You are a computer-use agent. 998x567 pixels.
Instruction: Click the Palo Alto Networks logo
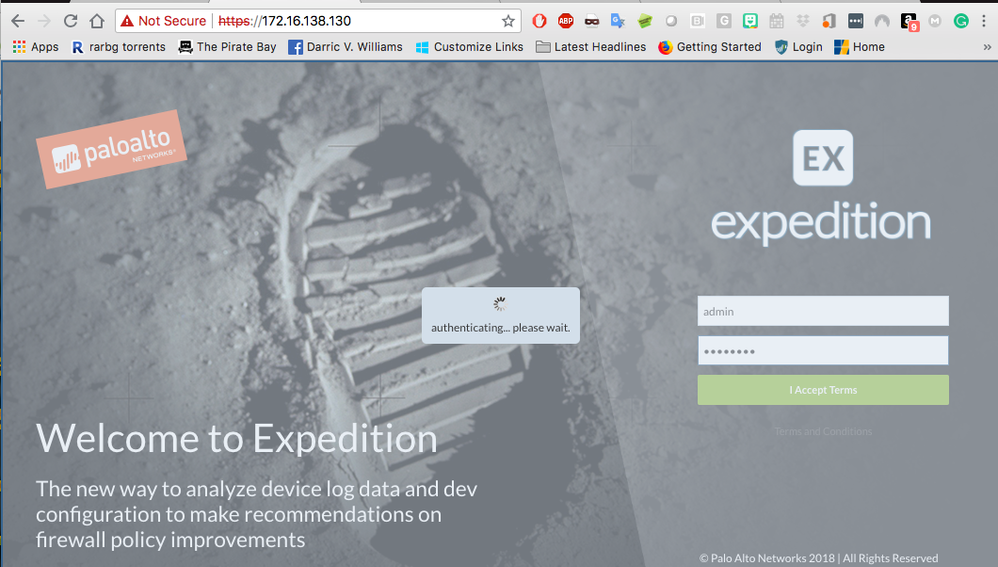click(x=111, y=150)
